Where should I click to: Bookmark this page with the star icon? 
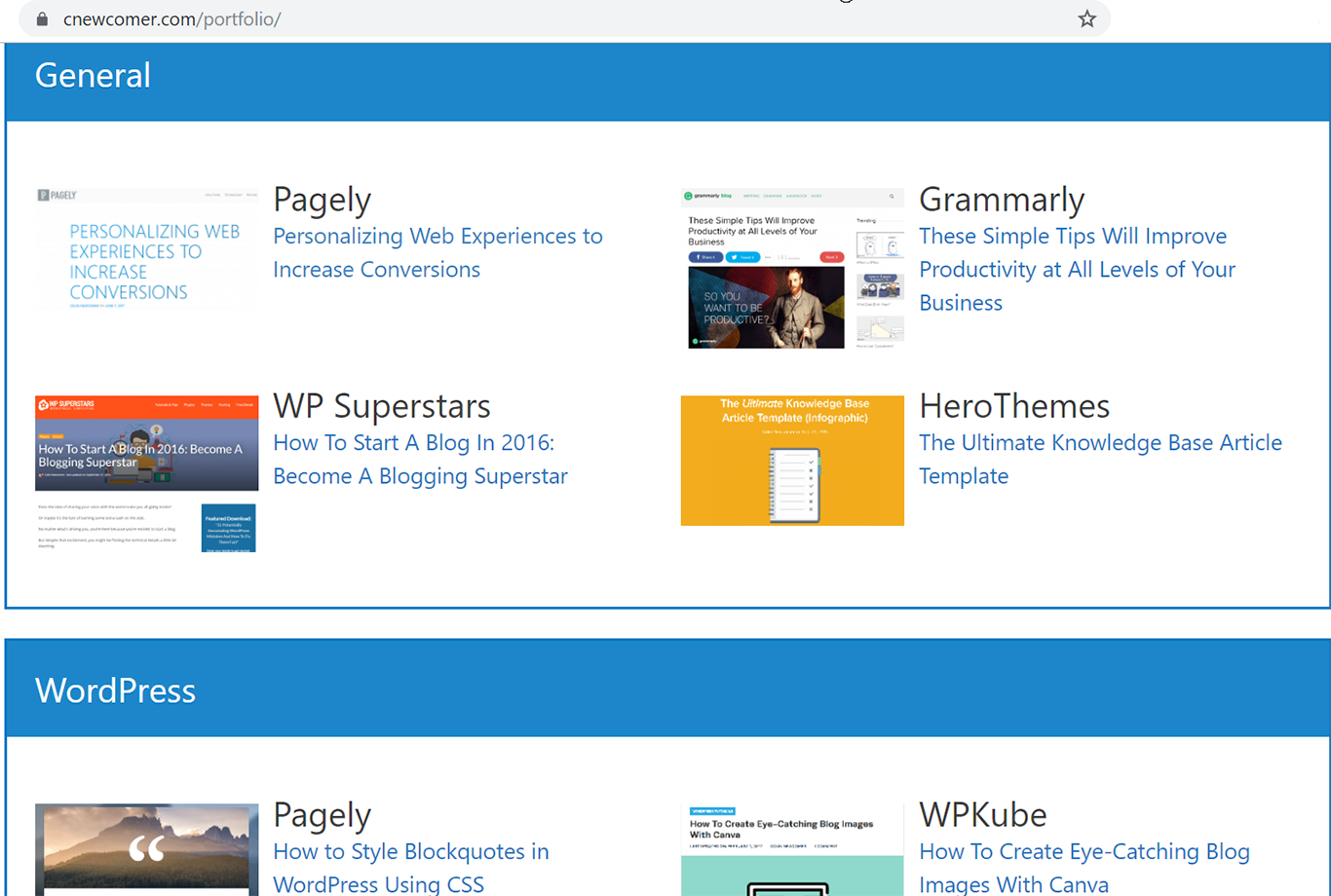[x=1086, y=19]
